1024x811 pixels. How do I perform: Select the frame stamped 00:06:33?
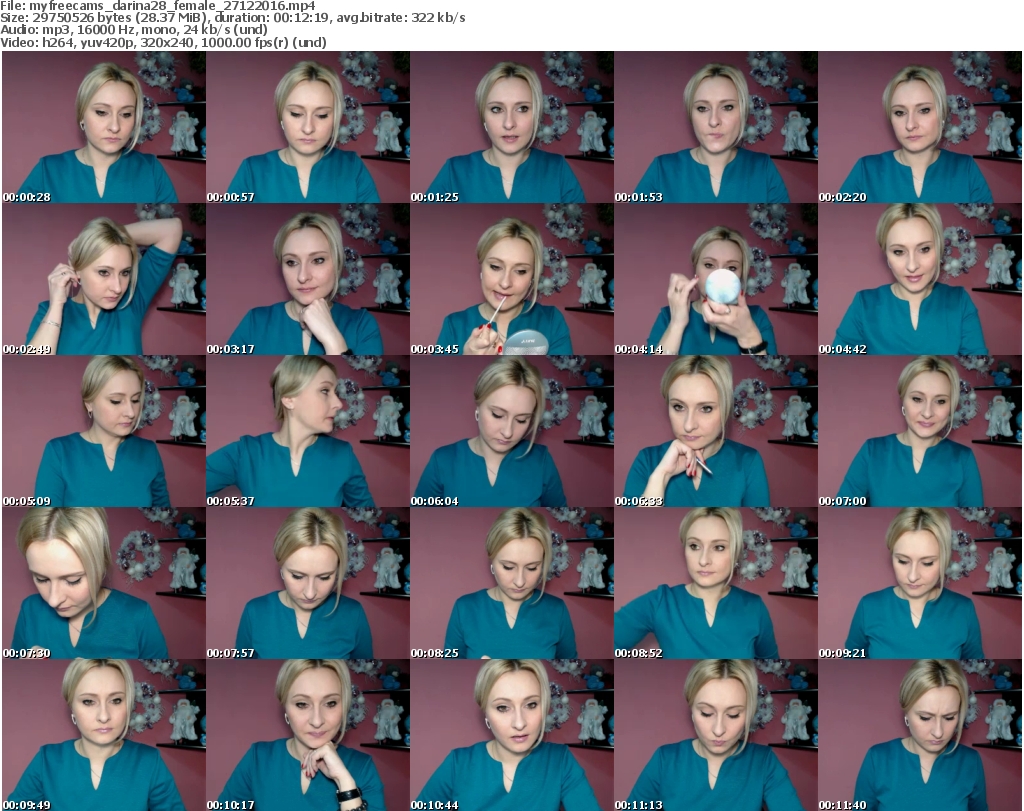716,432
